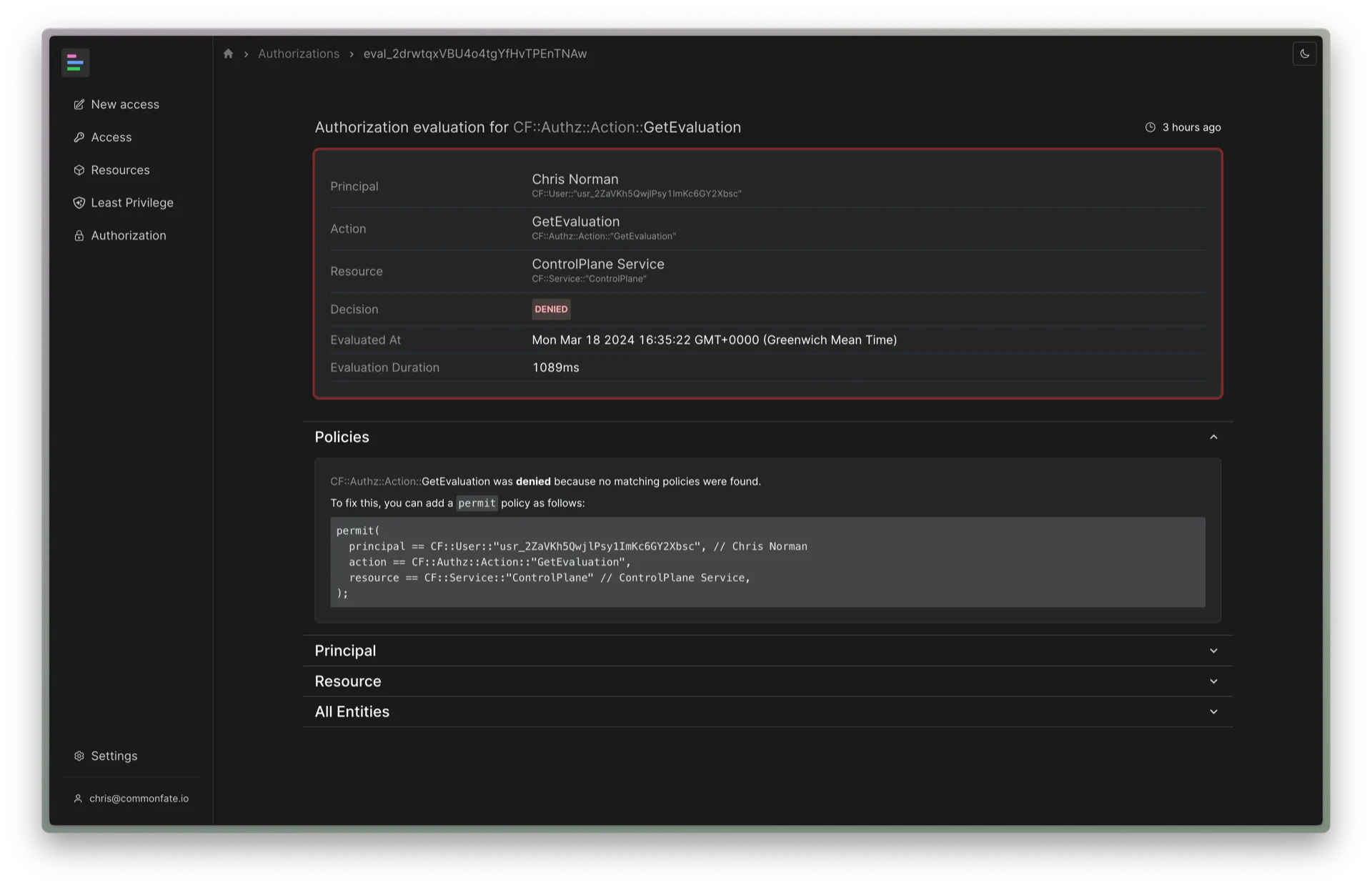Click the Least Privilege shield icon
This screenshot has width=1372, height=888.
[x=79, y=203]
